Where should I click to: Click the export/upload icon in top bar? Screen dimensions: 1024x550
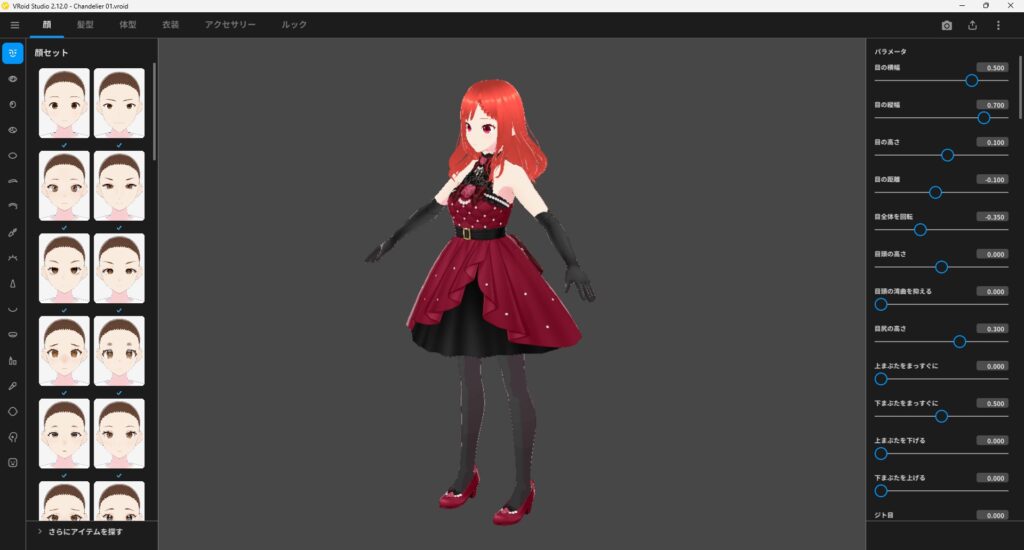[x=972, y=25]
